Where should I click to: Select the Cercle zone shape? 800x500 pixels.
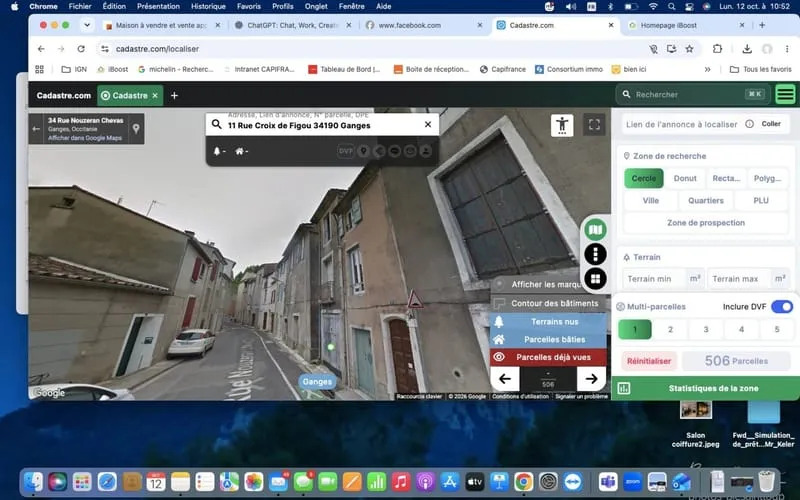pos(644,178)
